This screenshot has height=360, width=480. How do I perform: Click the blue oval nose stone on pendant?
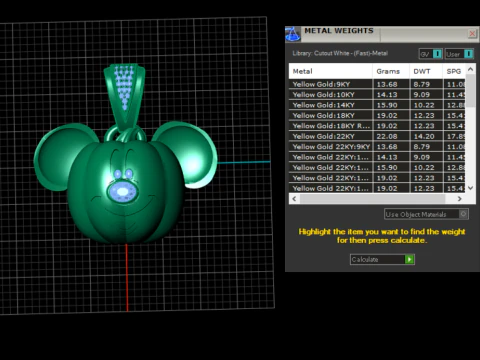(123, 192)
